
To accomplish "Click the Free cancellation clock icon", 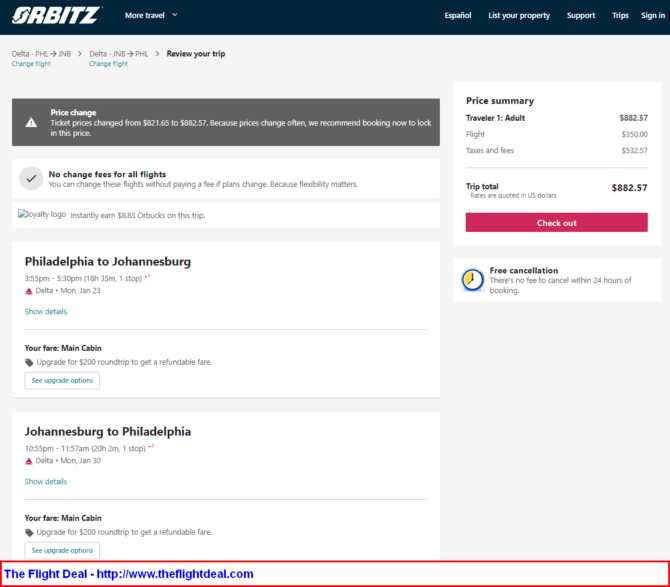I will point(473,280).
